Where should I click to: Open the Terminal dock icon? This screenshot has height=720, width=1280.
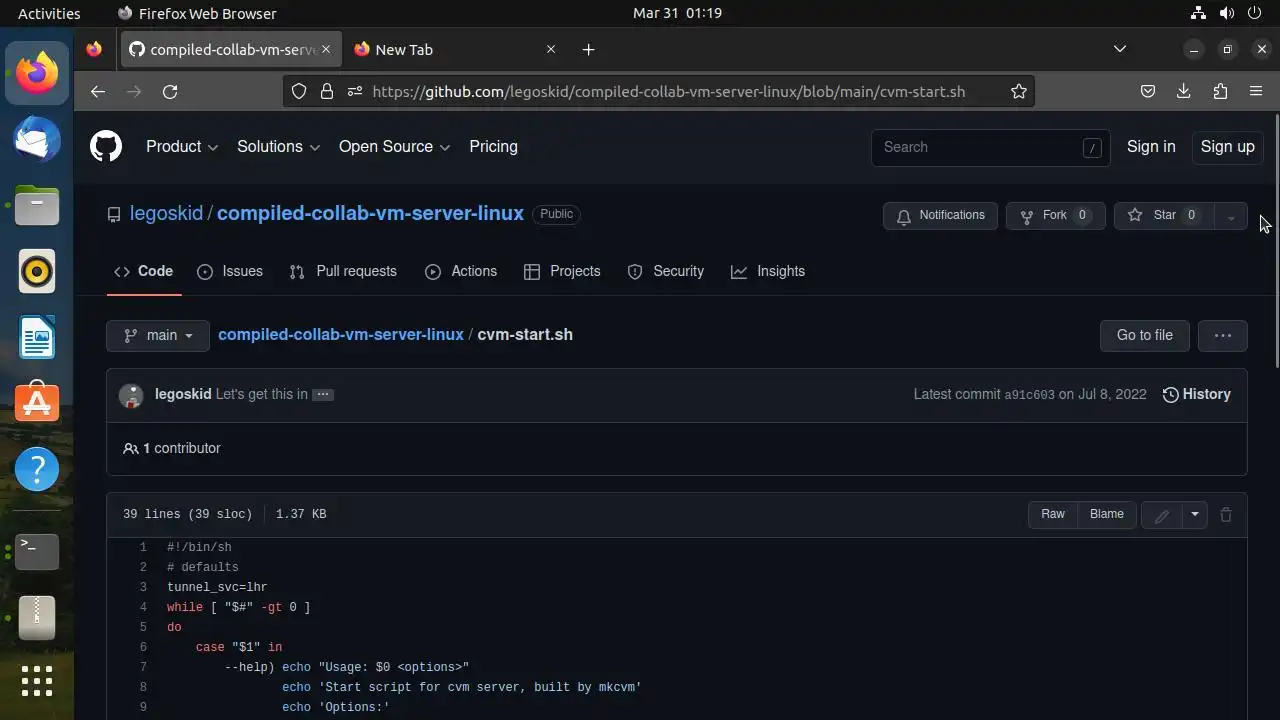point(37,551)
